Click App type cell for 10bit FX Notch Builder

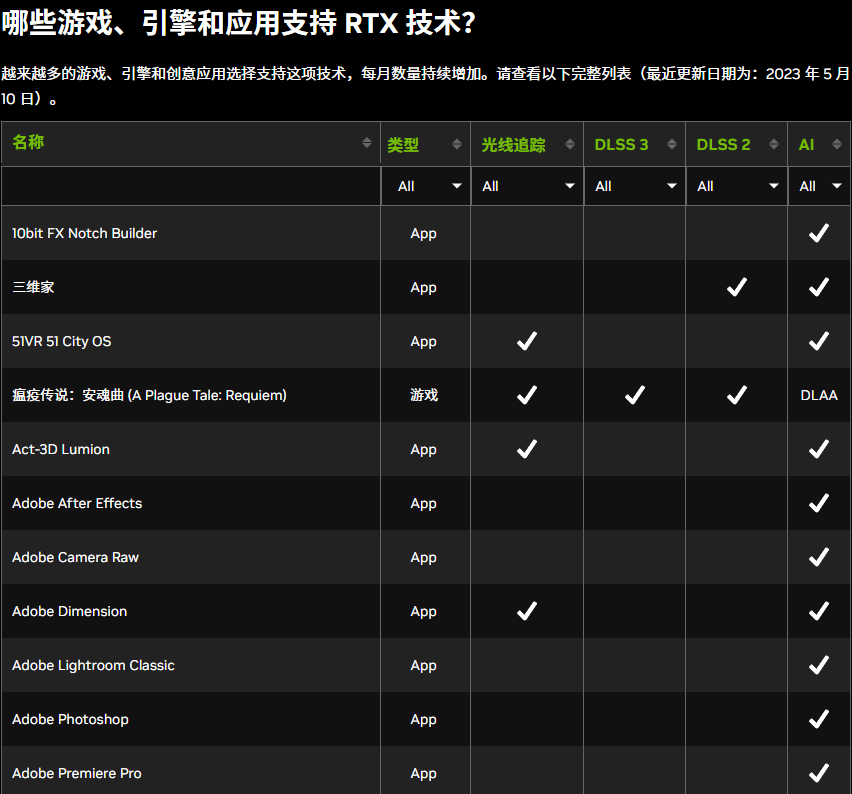pos(424,234)
